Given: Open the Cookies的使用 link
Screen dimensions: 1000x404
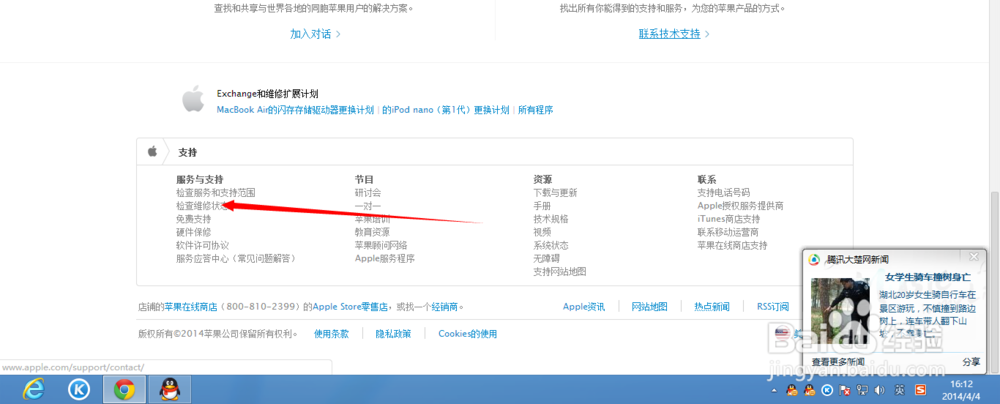Looking at the screenshot, I should pyautogui.click(x=467, y=334).
